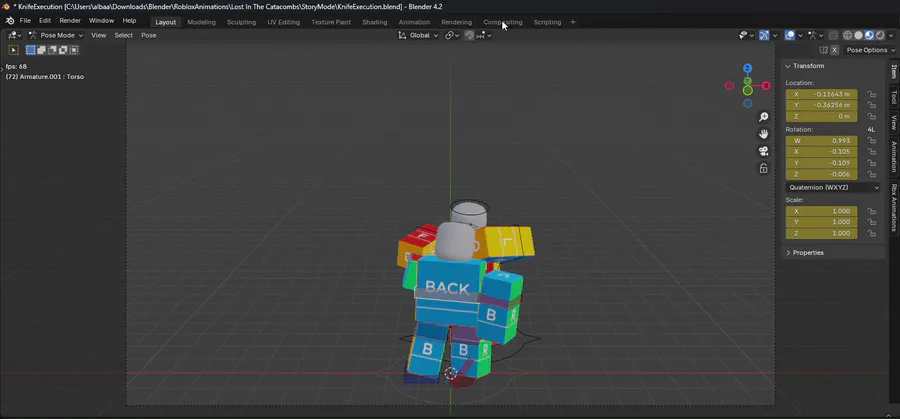900x419 pixels.
Task: Toggle bone overlay display icon
Action: 812,35
